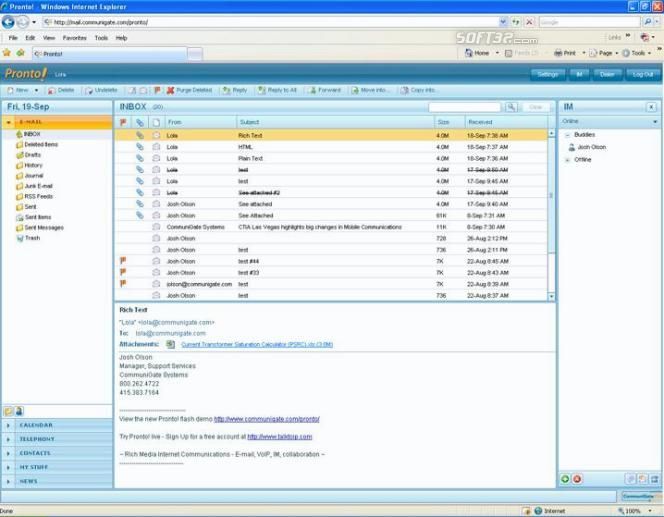
Task: Click the inbox search magnifier icon
Action: click(511, 107)
